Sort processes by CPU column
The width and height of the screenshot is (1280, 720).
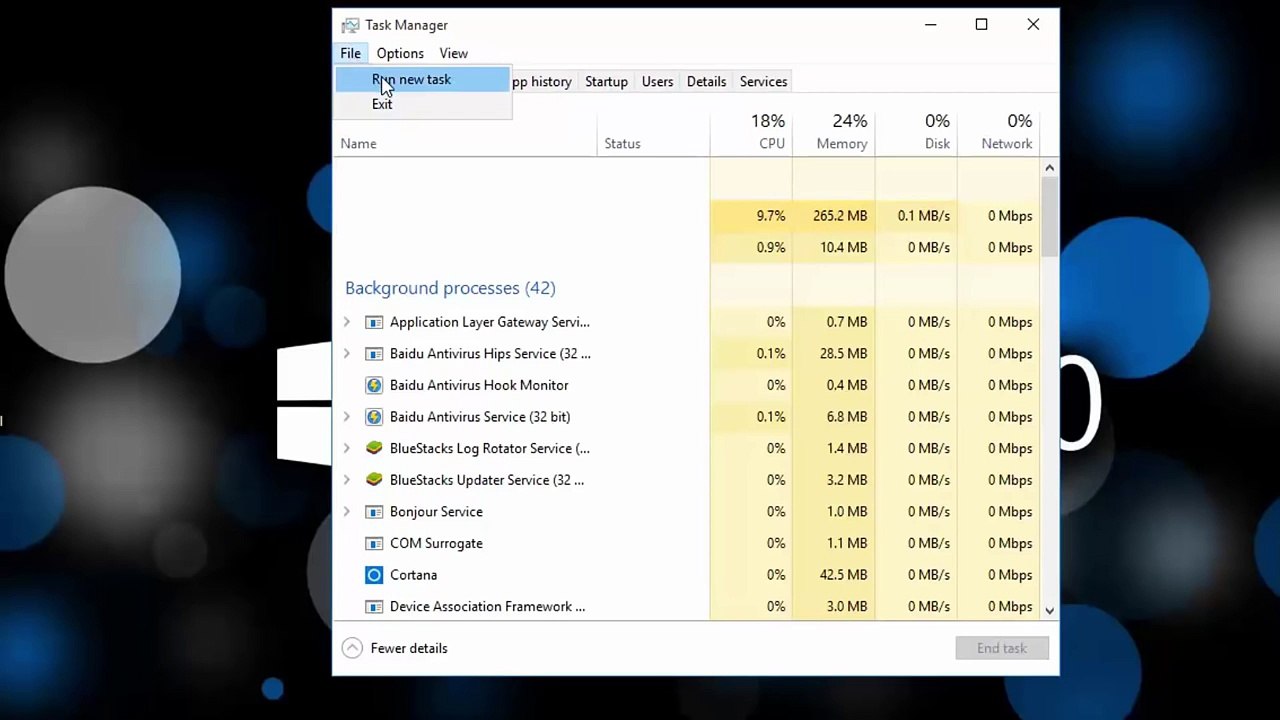pyautogui.click(x=751, y=134)
